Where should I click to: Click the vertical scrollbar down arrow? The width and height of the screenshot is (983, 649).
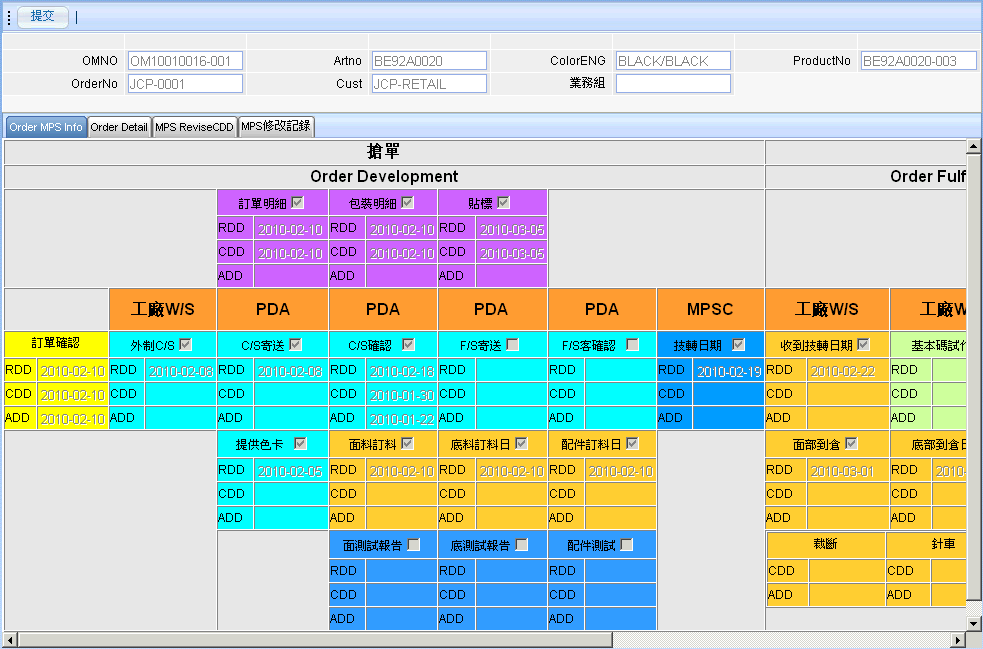pos(973,623)
